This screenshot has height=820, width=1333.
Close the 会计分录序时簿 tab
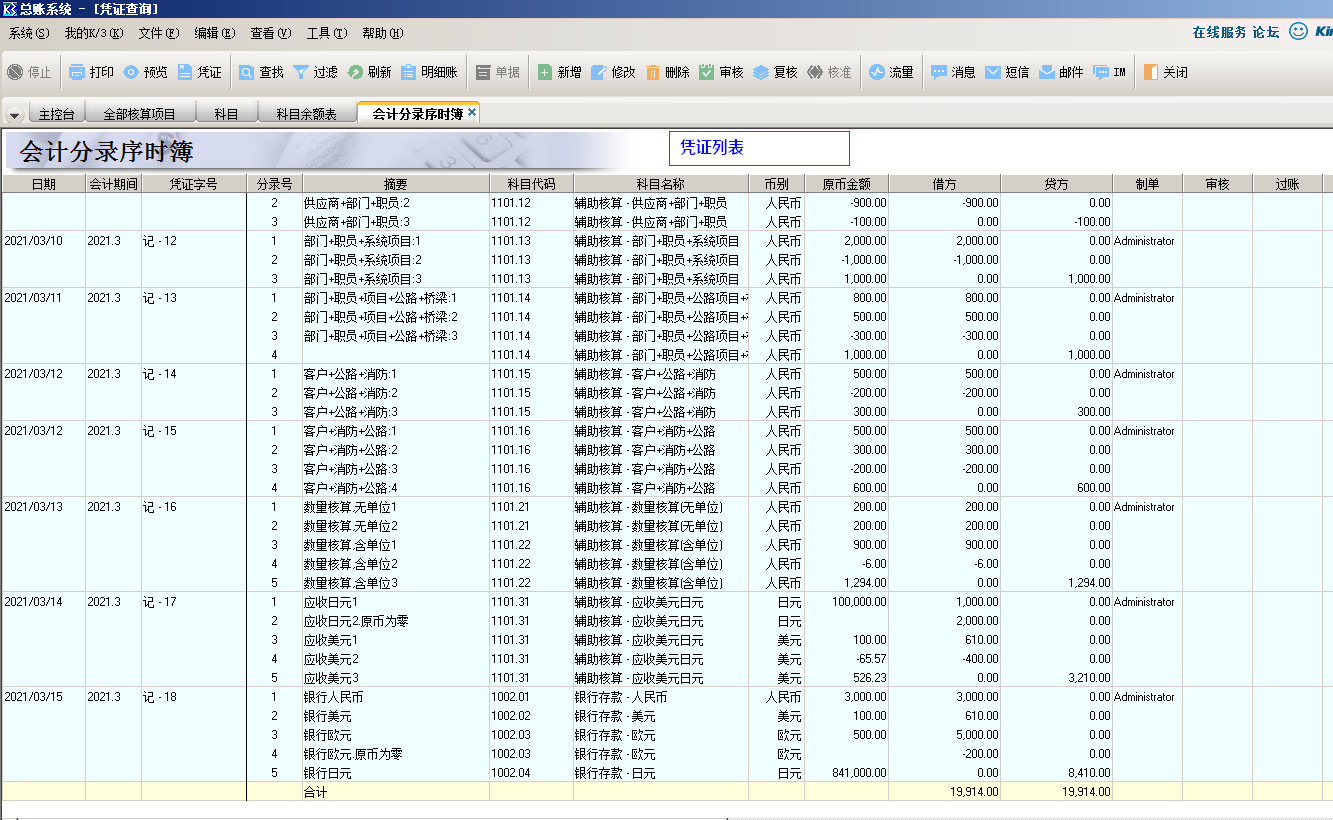point(472,113)
